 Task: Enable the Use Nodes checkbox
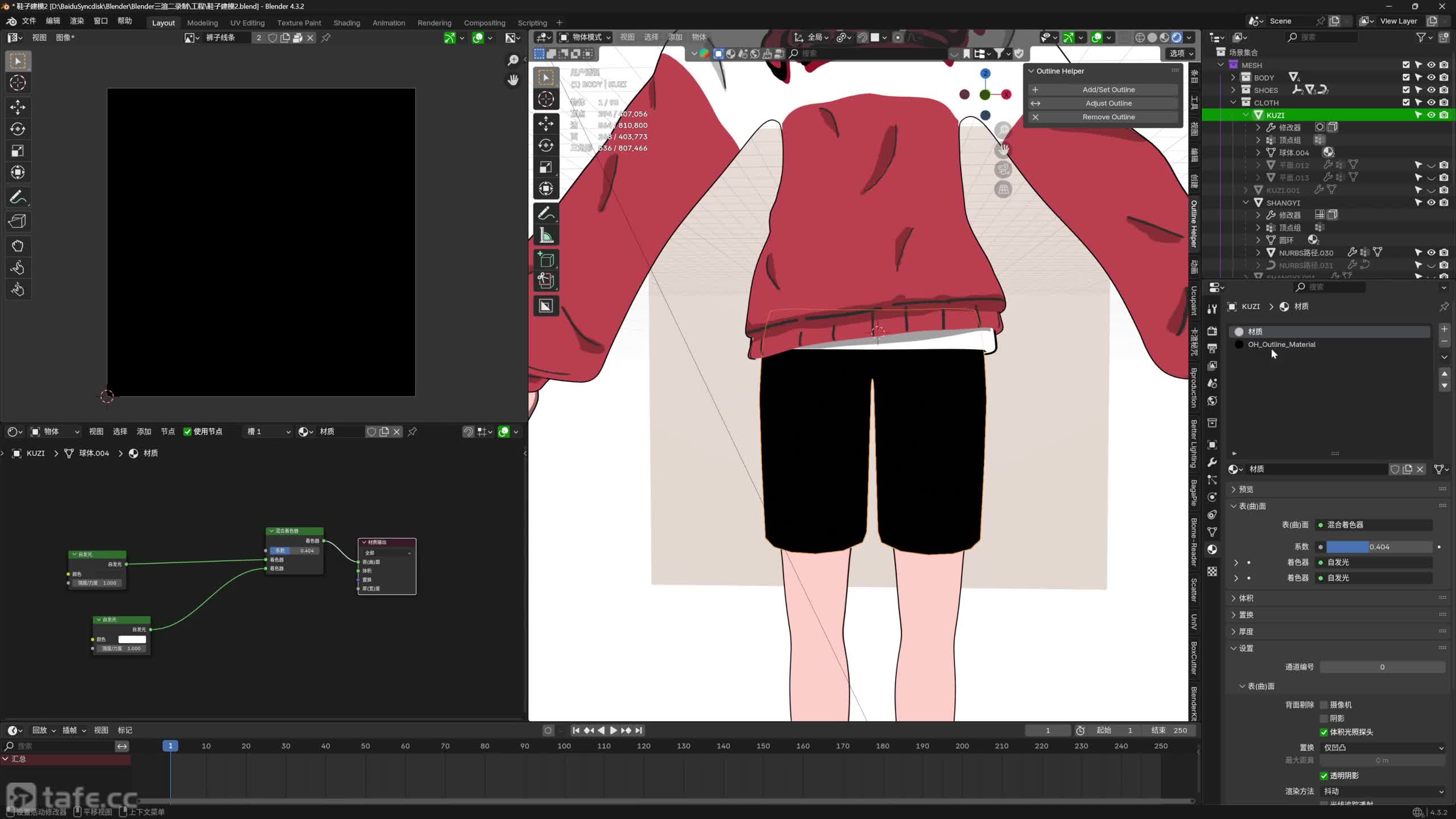188,432
